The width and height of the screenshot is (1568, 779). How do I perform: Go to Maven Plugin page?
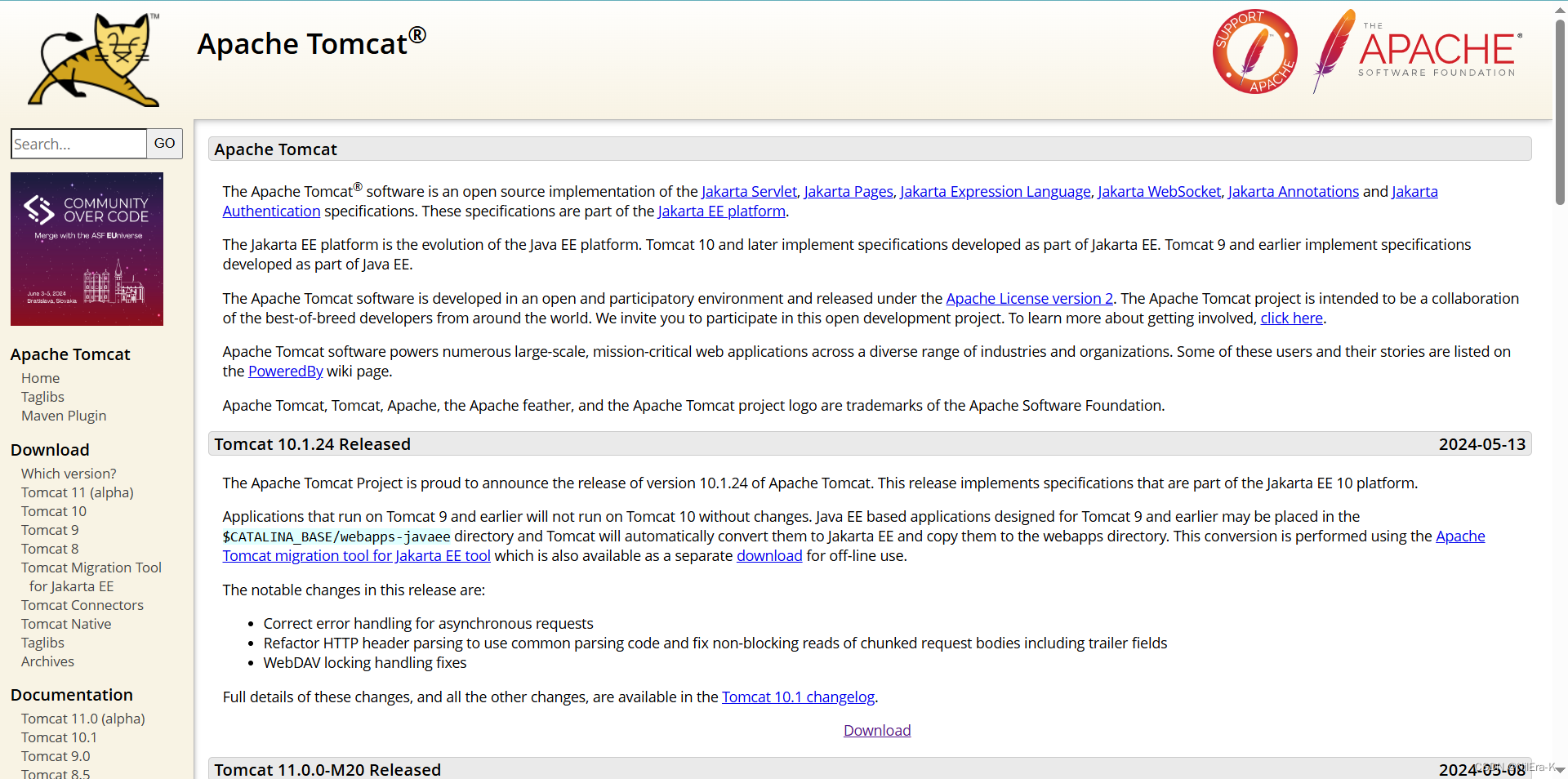[64, 416]
